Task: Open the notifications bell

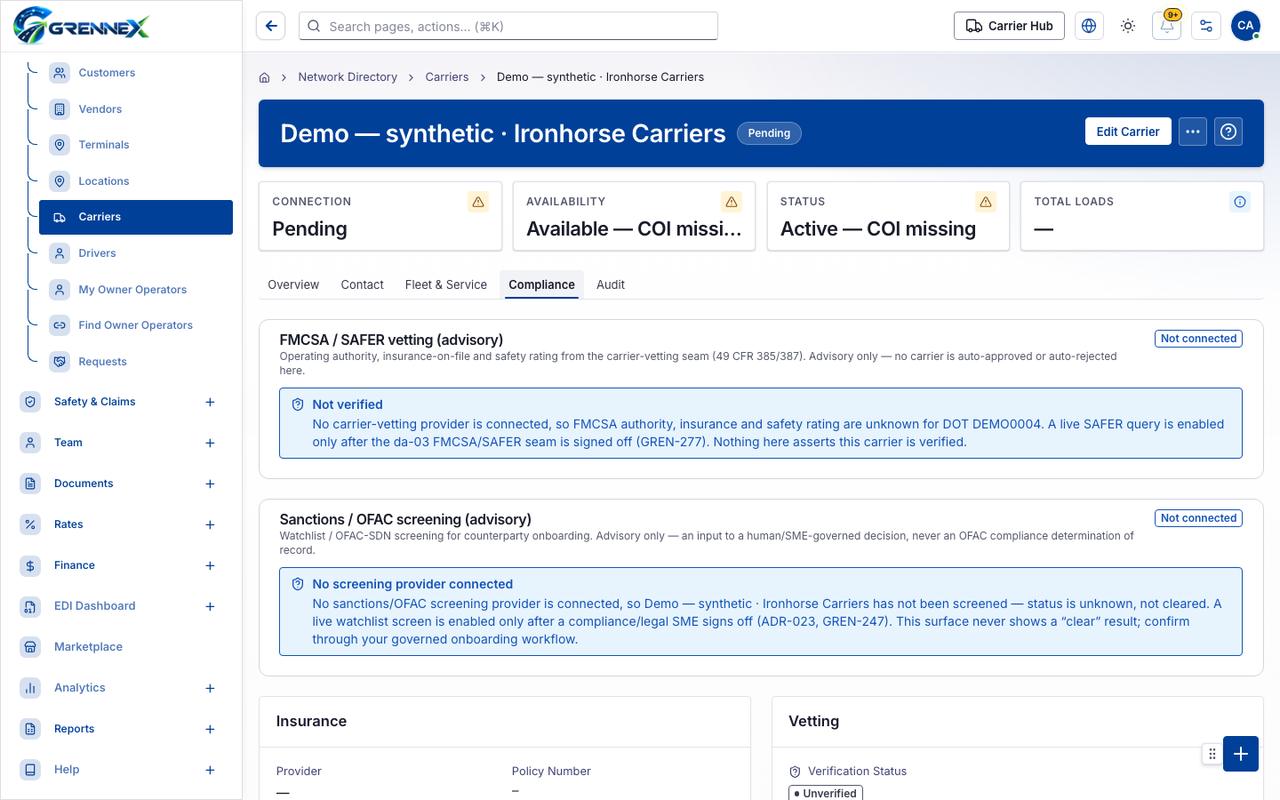Action: 1167,26
